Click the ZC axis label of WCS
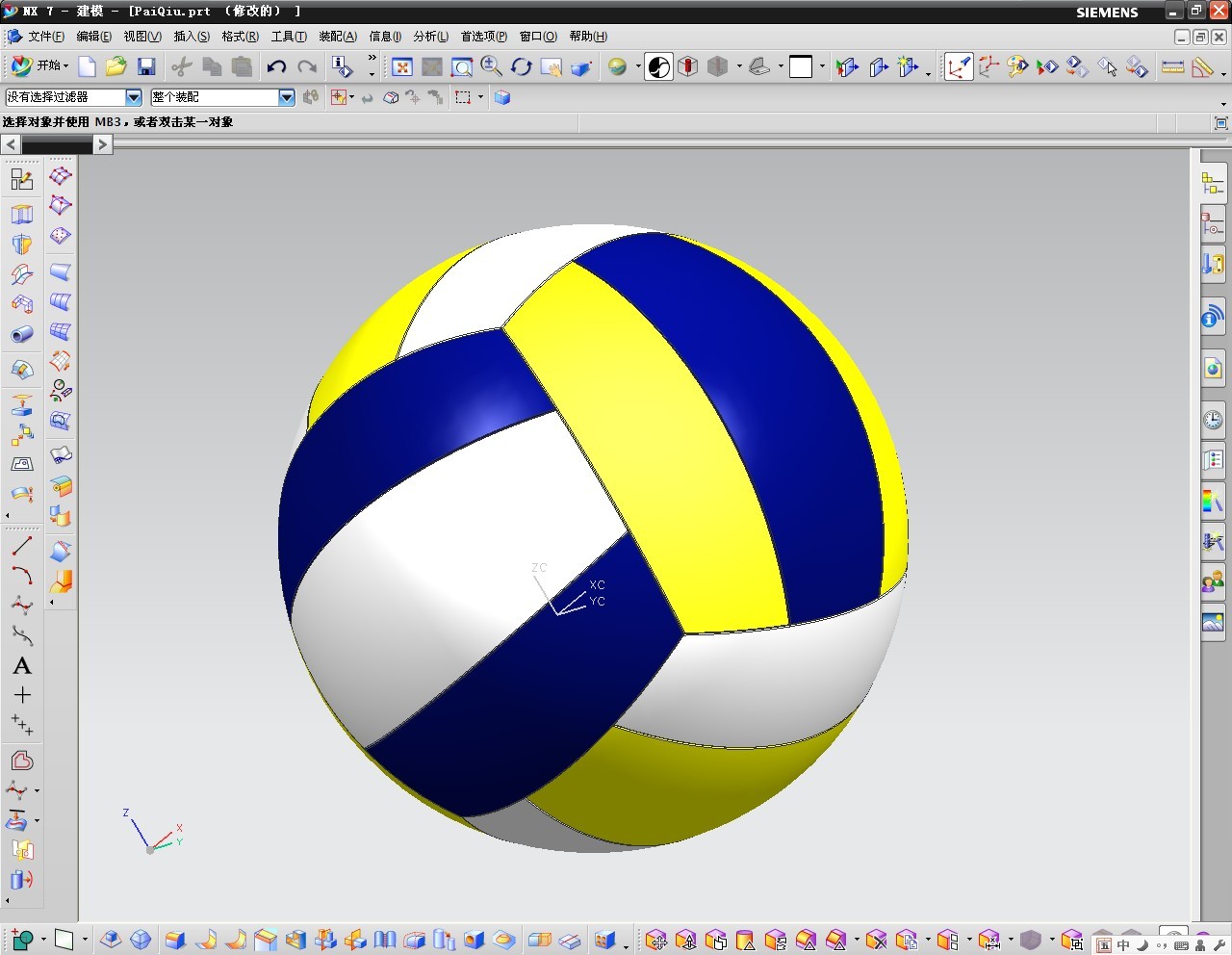Image resolution: width=1232 pixels, height=955 pixels. [539, 567]
